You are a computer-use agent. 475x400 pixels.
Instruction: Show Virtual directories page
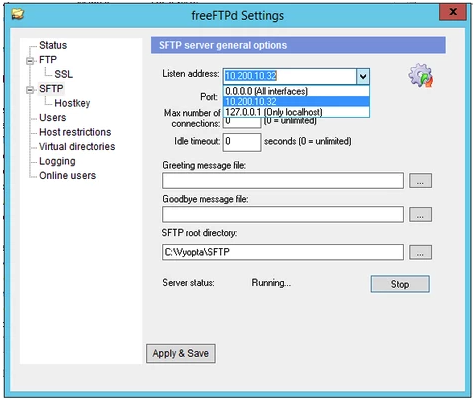click(x=77, y=147)
